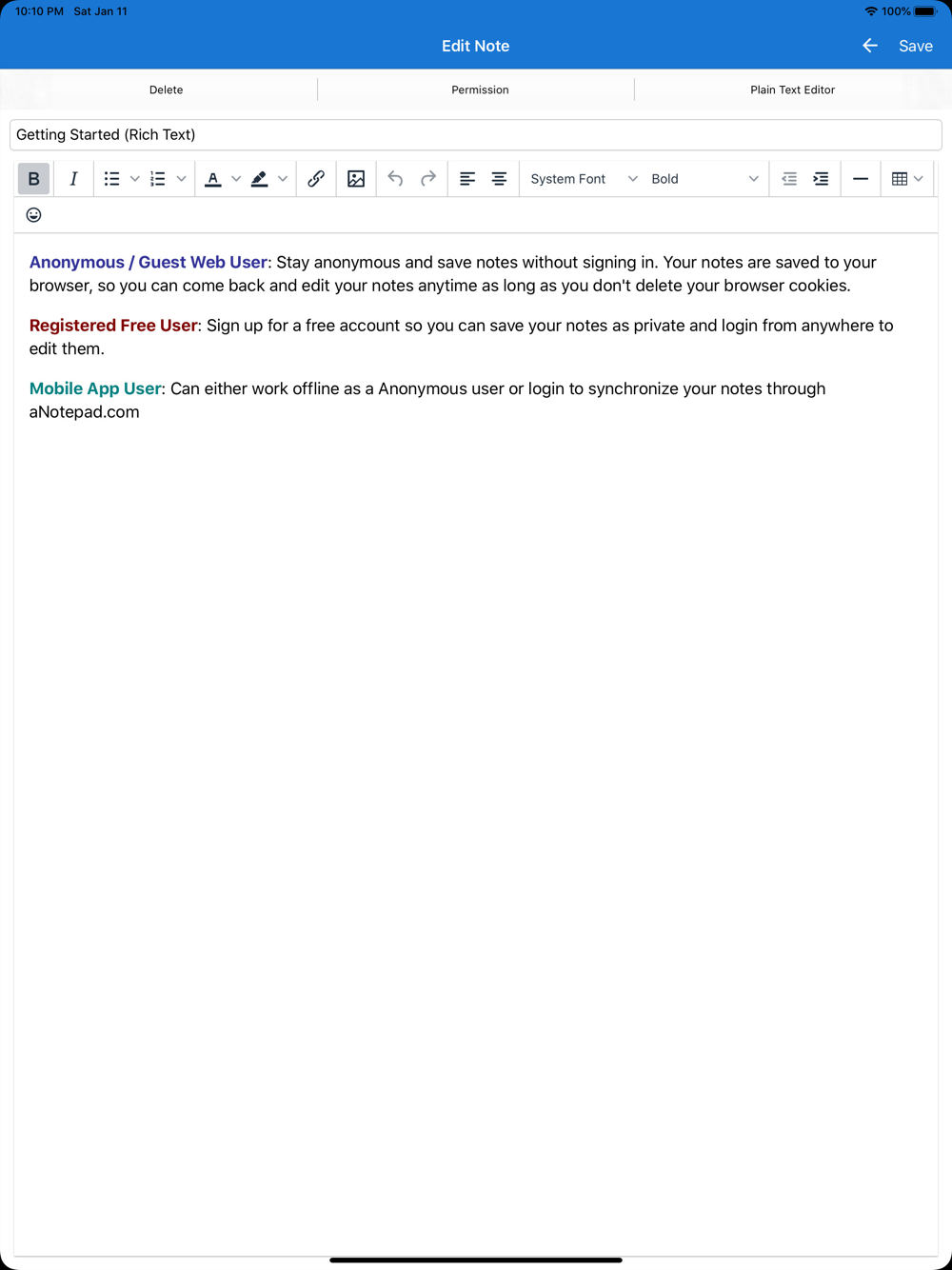Viewport: 952px width, 1270px height.
Task: Click the 'Anonymous / Guest Web User' heading
Action: tap(149, 262)
